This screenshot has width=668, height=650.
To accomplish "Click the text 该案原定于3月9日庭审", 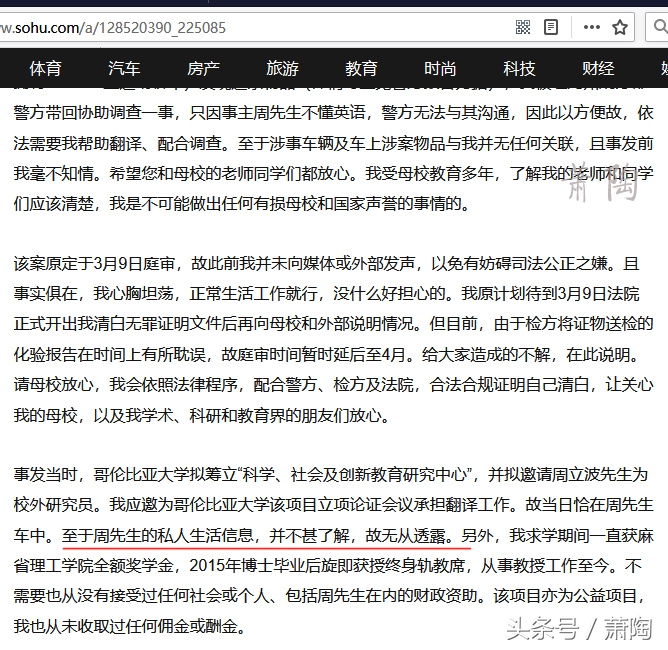I will coord(94,264).
